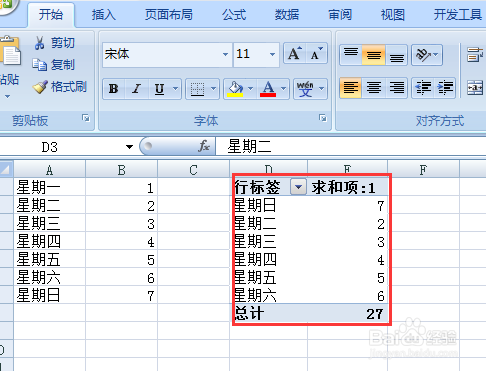This screenshot has width=486, height=371.
Task: Open the font name dropdown
Action: (x=226, y=54)
